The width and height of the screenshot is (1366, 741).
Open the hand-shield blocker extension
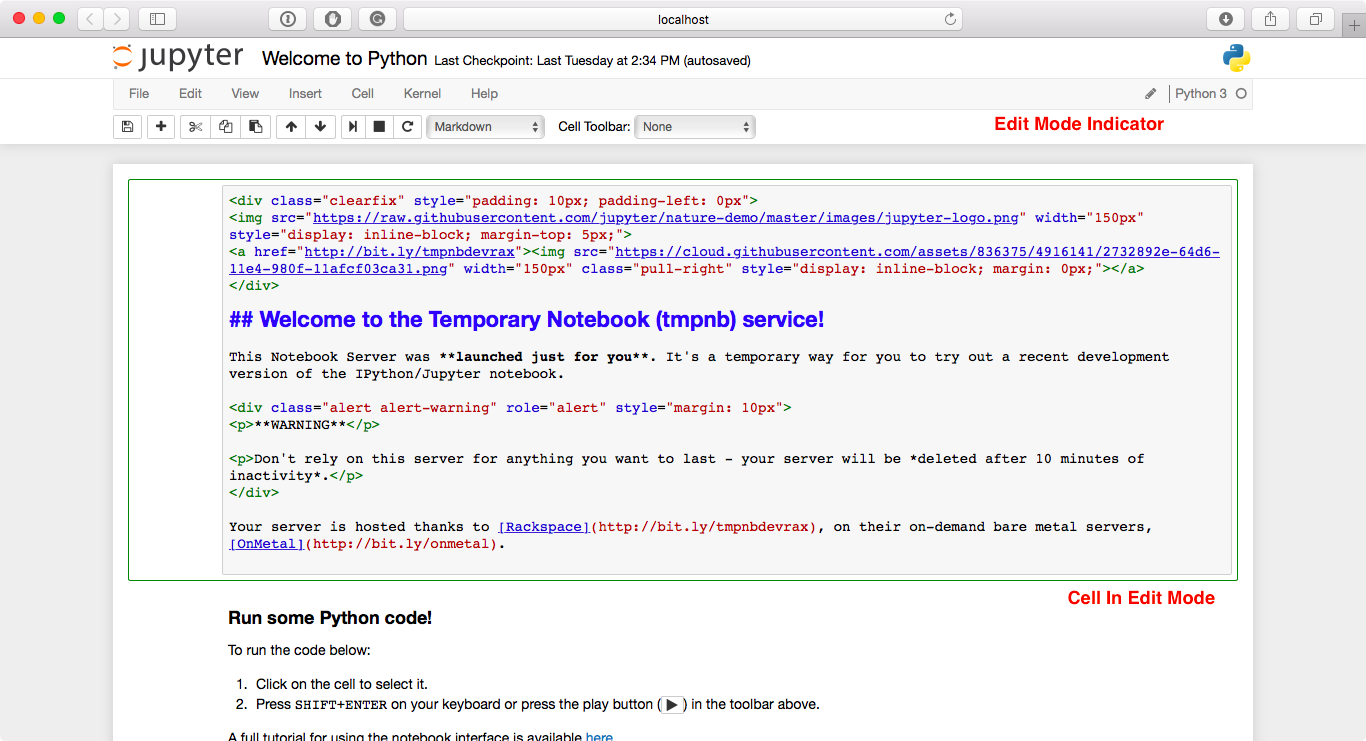332,19
